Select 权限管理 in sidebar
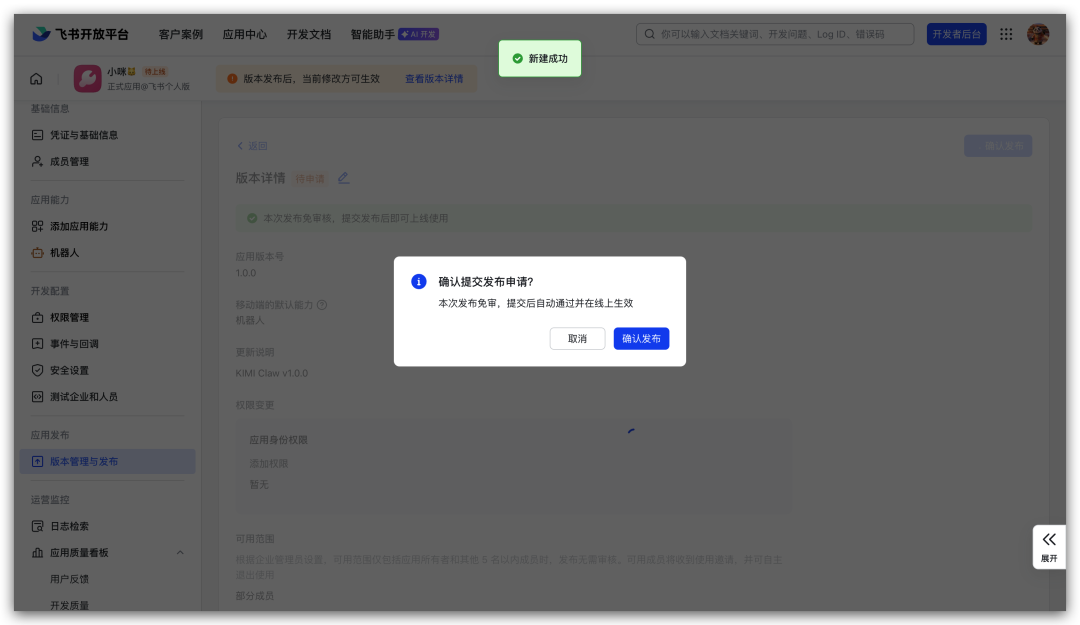The image size is (1080, 625). [x=69, y=318]
